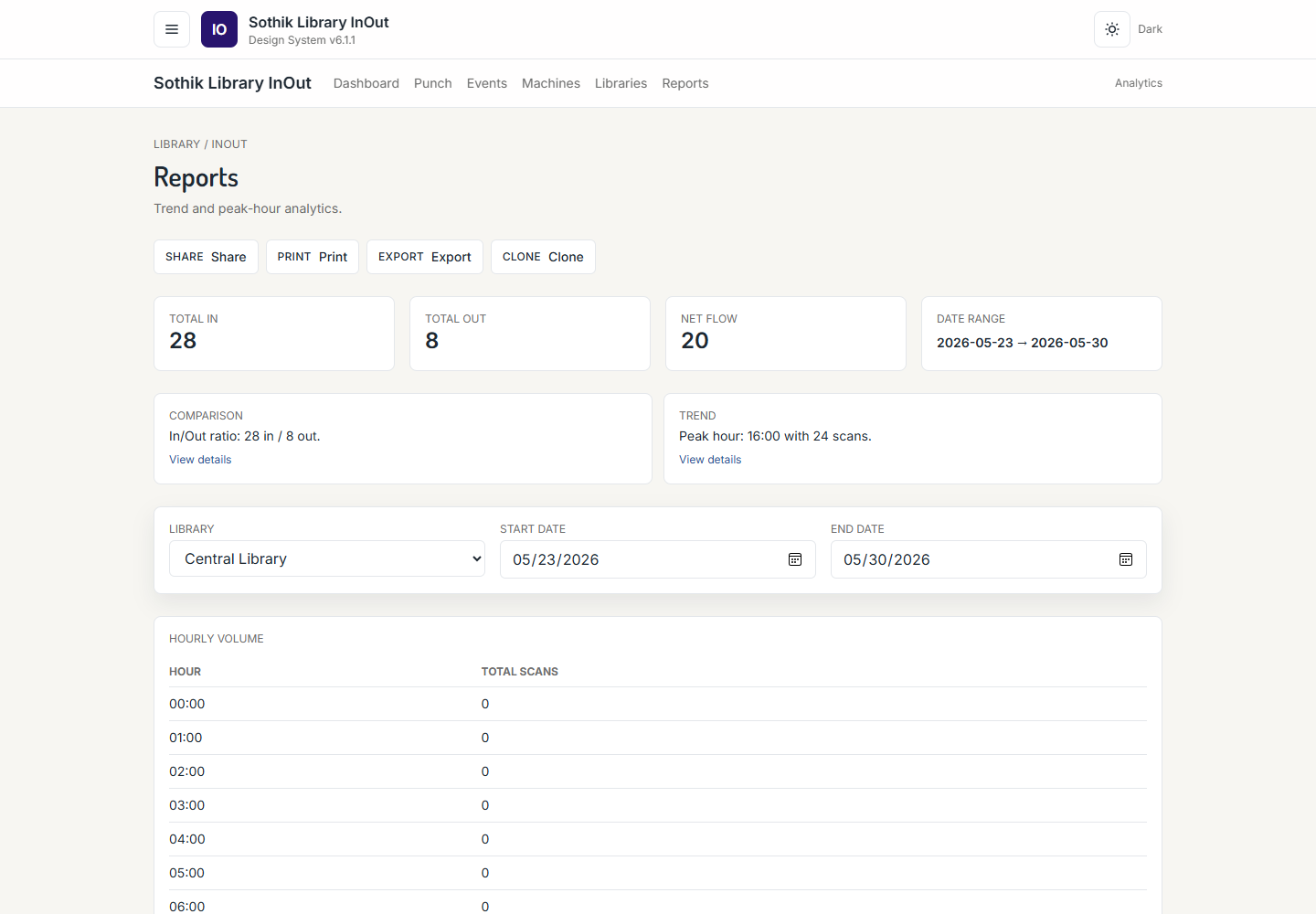Clone the report

(543, 257)
